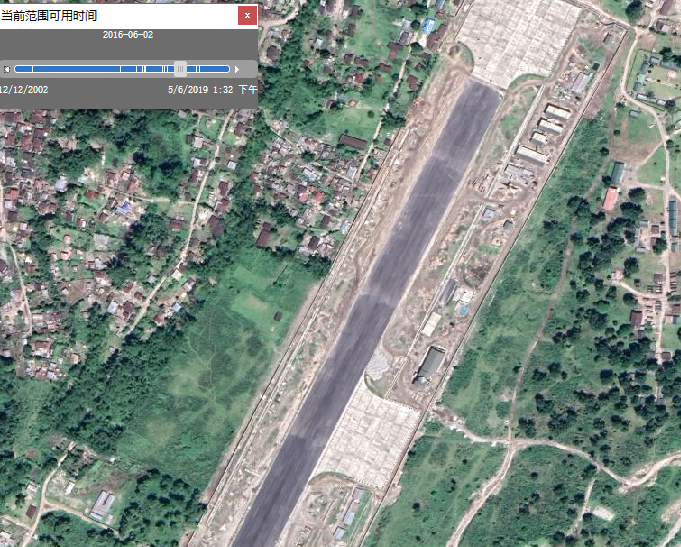
Task: Step to the next imagery date arrow
Action: coord(237,69)
